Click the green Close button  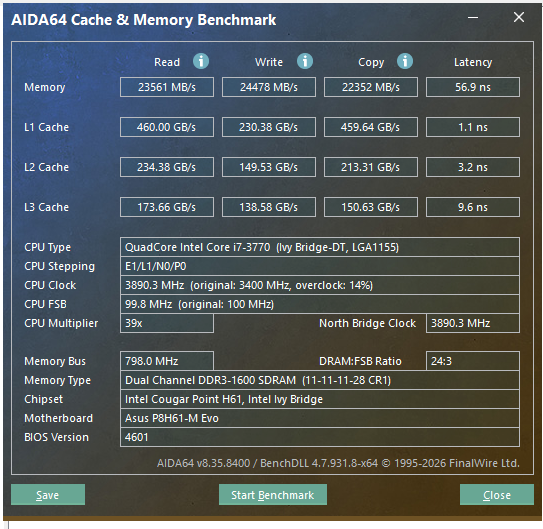(x=497, y=494)
